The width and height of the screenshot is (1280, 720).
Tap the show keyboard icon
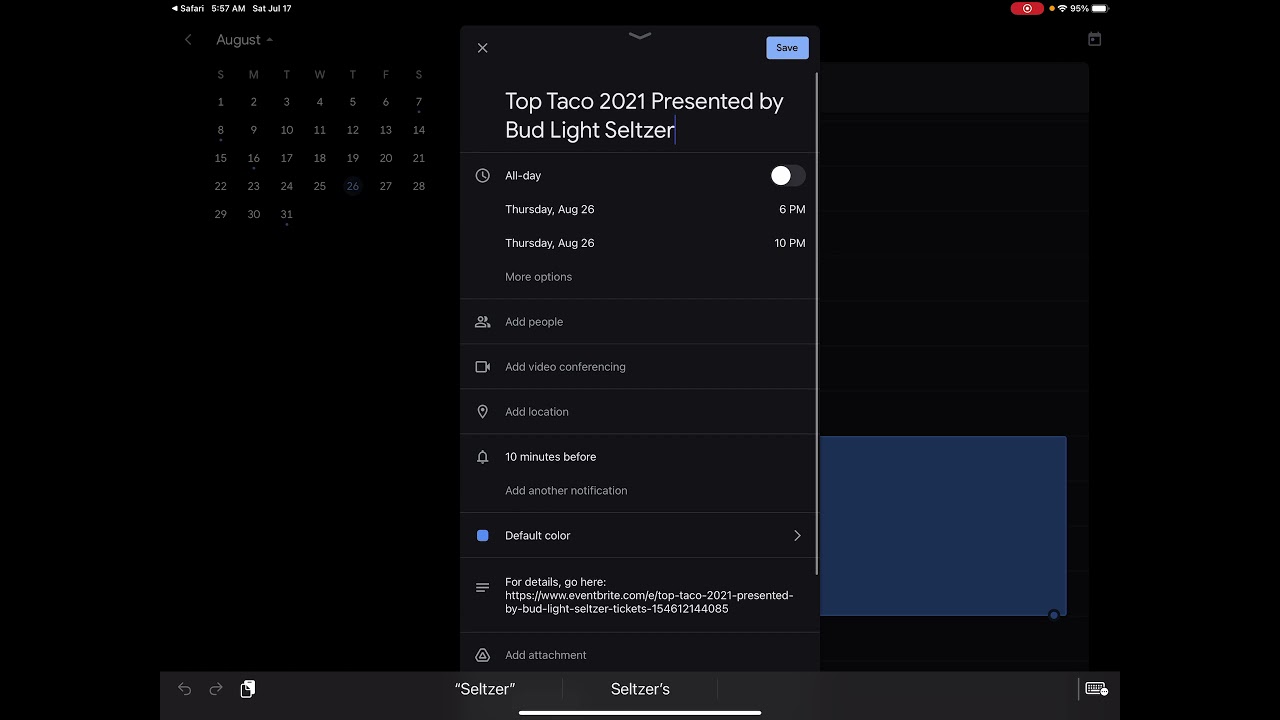(x=1096, y=689)
